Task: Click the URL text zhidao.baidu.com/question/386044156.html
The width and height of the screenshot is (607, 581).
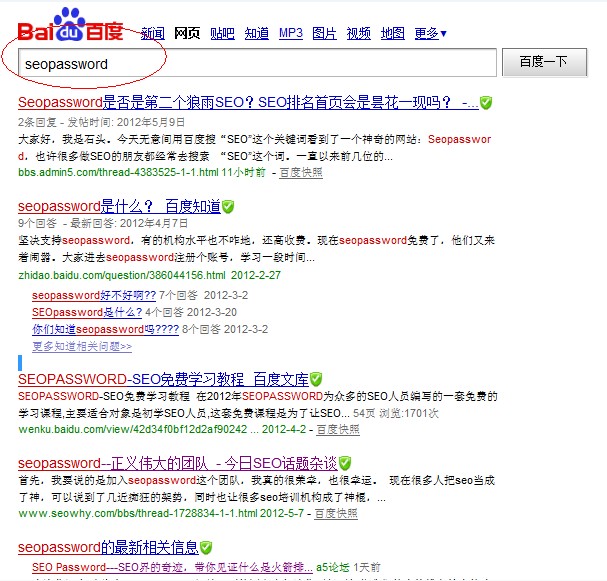Action: [122, 276]
